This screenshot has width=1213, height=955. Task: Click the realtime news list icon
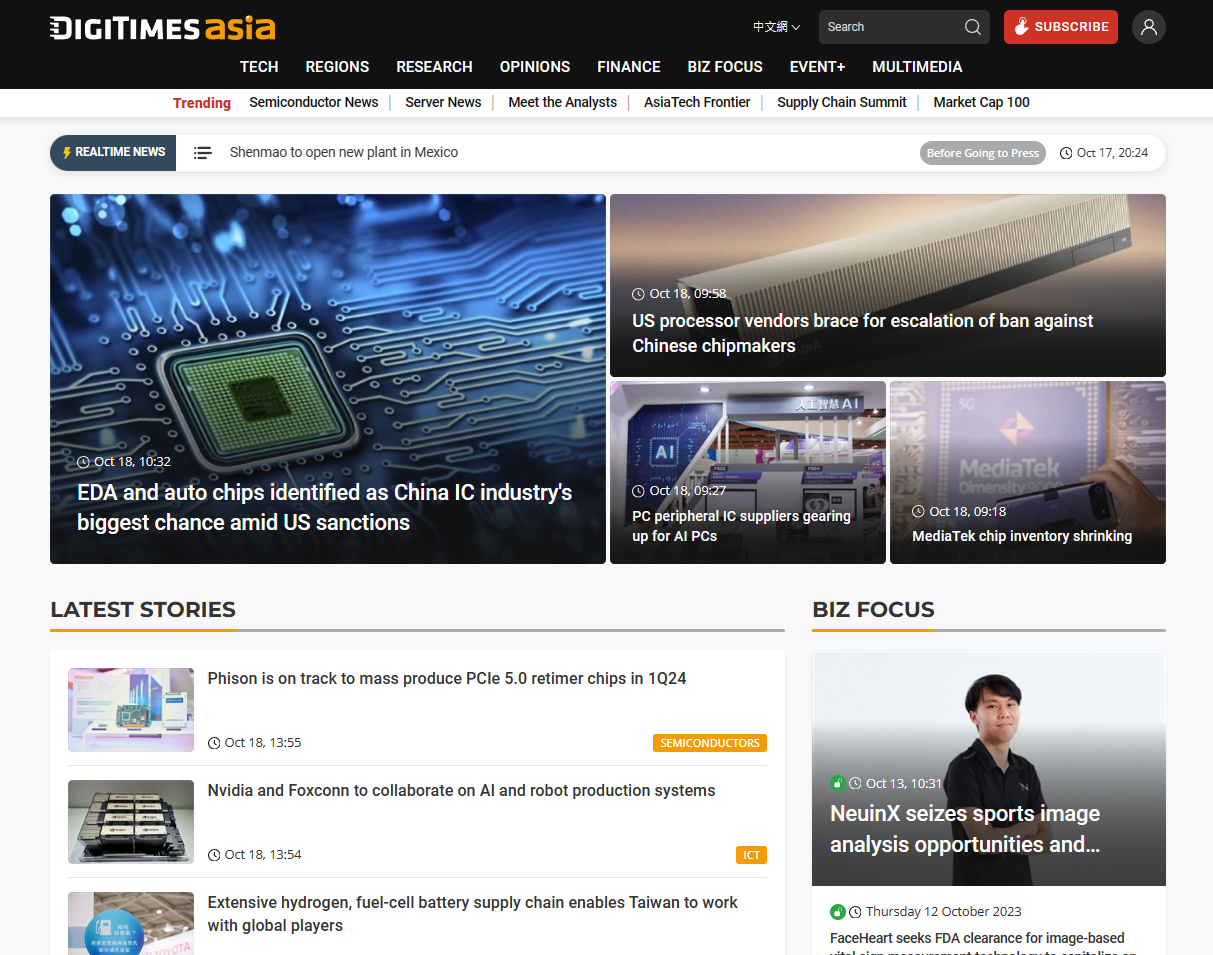[203, 153]
